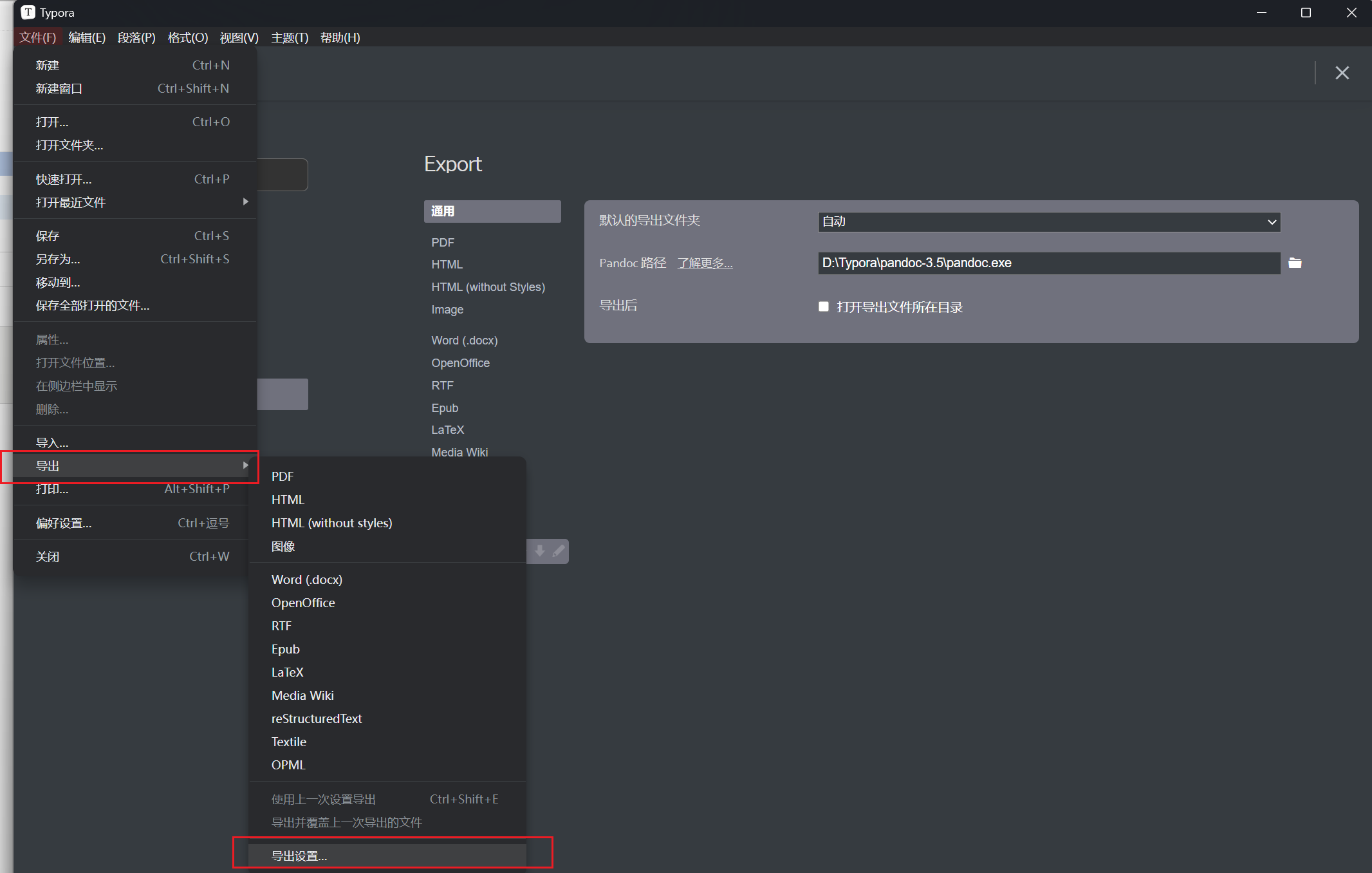Export as HTML (without styles) from submenu
The width and height of the screenshot is (1372, 873).
pyautogui.click(x=387, y=523)
